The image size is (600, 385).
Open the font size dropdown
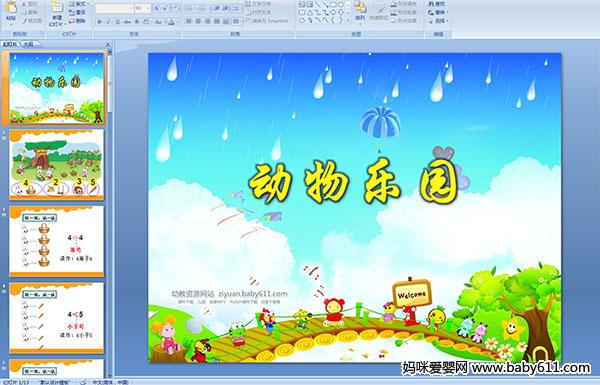point(143,8)
